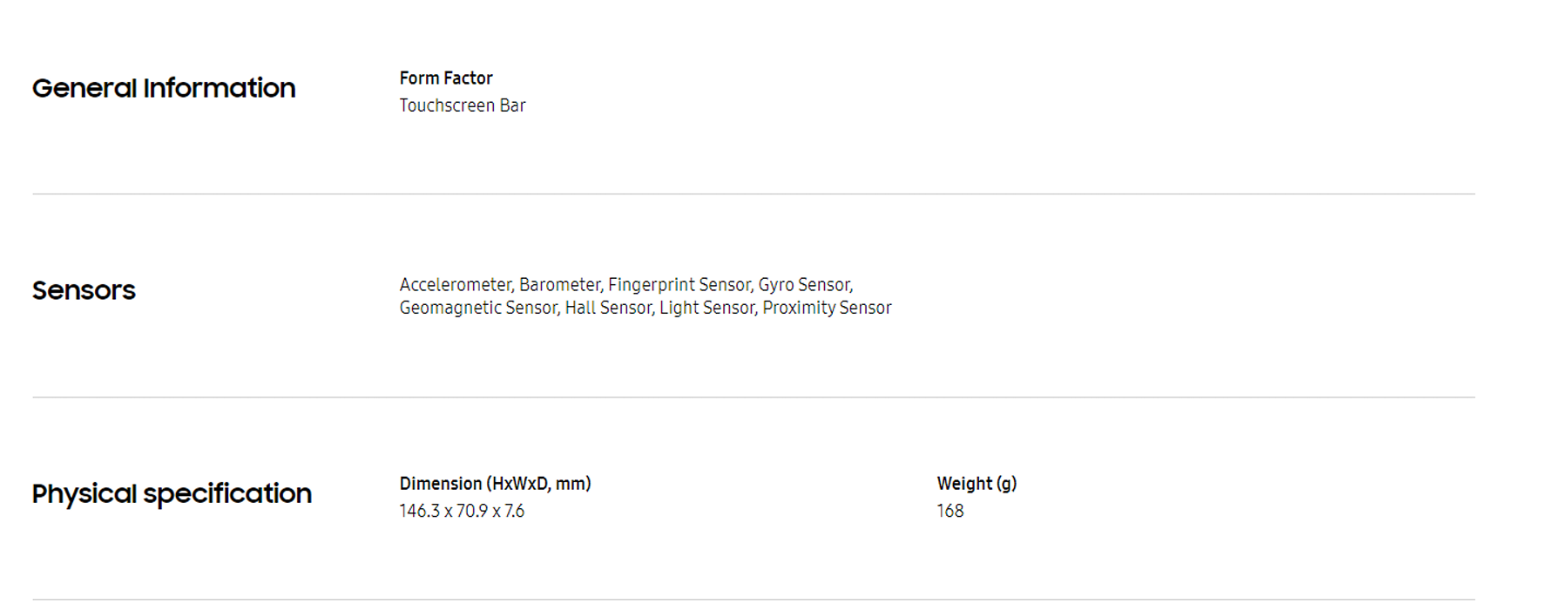This screenshot has width=1568, height=611.
Task: Click Proximity Sensor in the sensors list
Action: [x=827, y=308]
